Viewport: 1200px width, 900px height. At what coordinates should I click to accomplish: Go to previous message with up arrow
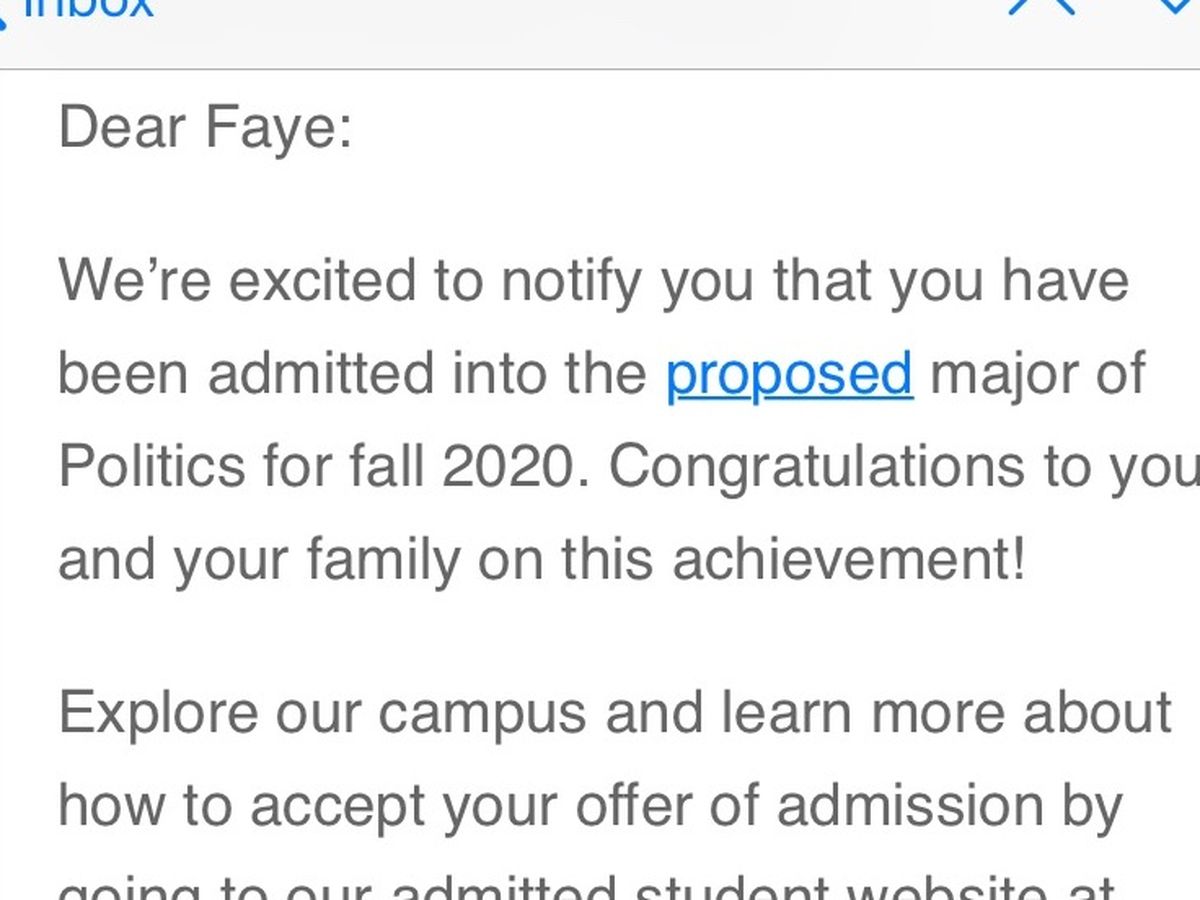coord(1042,6)
